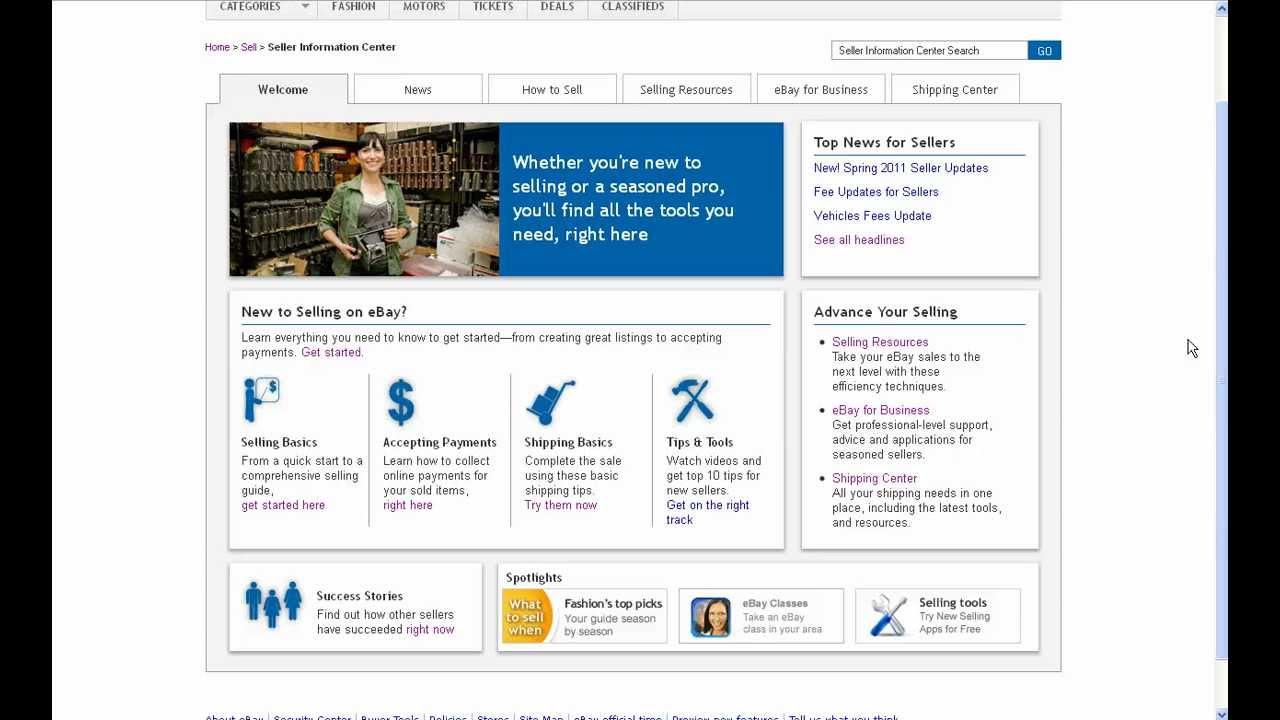Viewport: 1280px width, 720px height.
Task: Click the Selling Basics heading
Action: pyautogui.click(x=279, y=442)
